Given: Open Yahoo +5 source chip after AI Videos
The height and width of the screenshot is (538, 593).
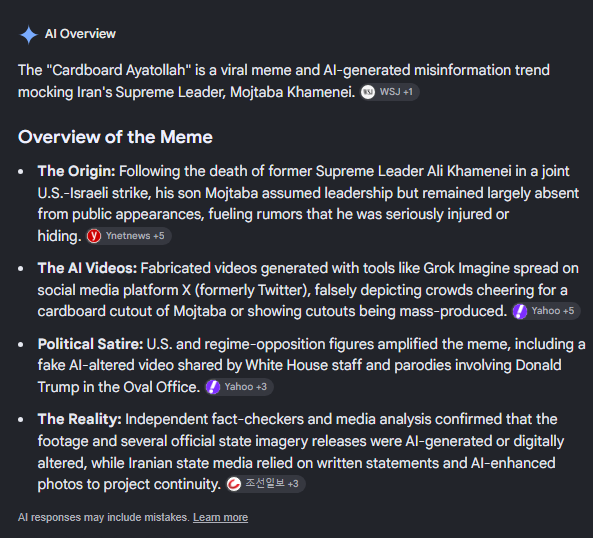Looking at the screenshot, I should coord(546,311).
